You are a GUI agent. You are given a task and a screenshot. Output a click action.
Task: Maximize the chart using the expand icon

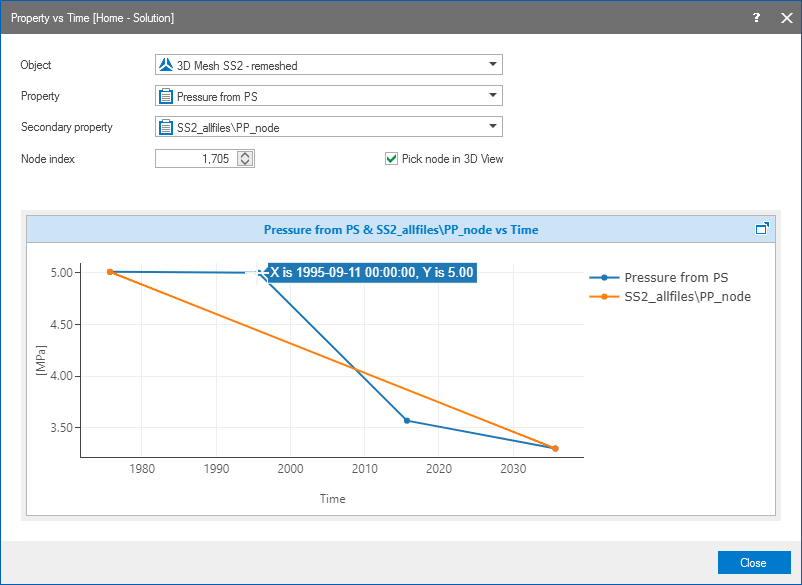[x=762, y=229]
